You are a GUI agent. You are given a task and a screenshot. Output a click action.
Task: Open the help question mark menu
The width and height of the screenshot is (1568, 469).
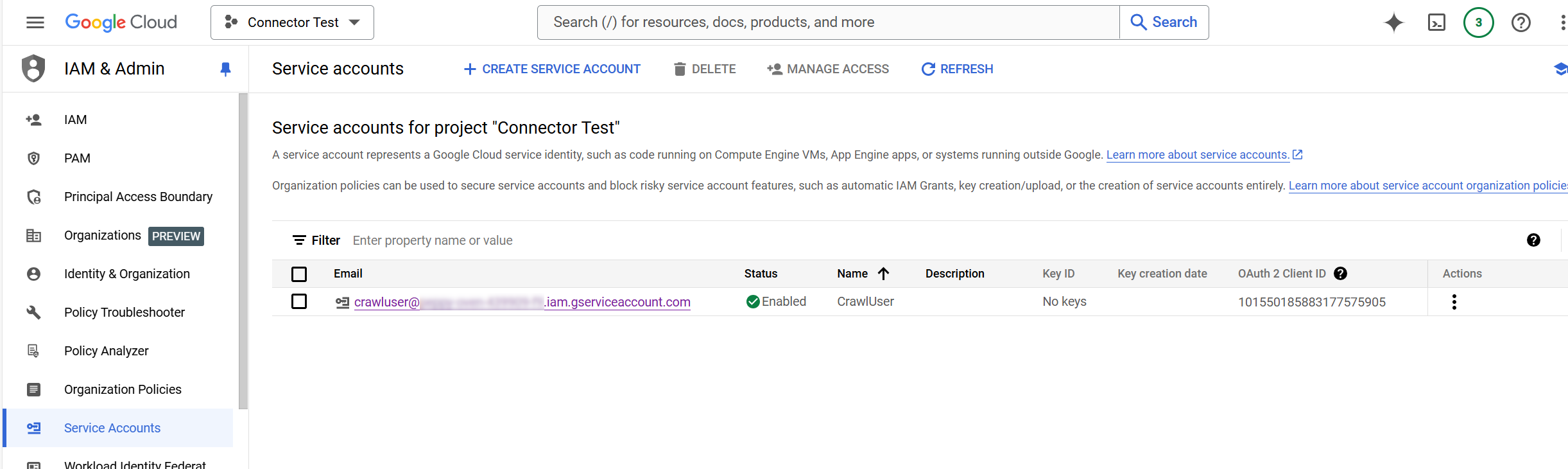tap(1521, 22)
